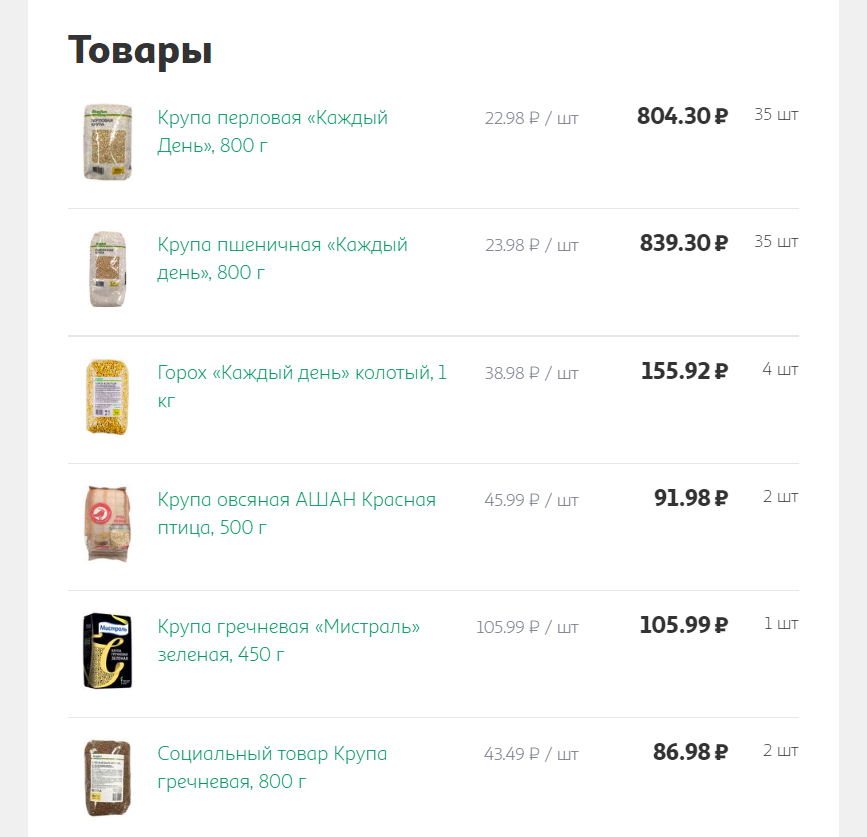
Task: Open the wheat groats product image
Action: pyautogui.click(x=107, y=269)
